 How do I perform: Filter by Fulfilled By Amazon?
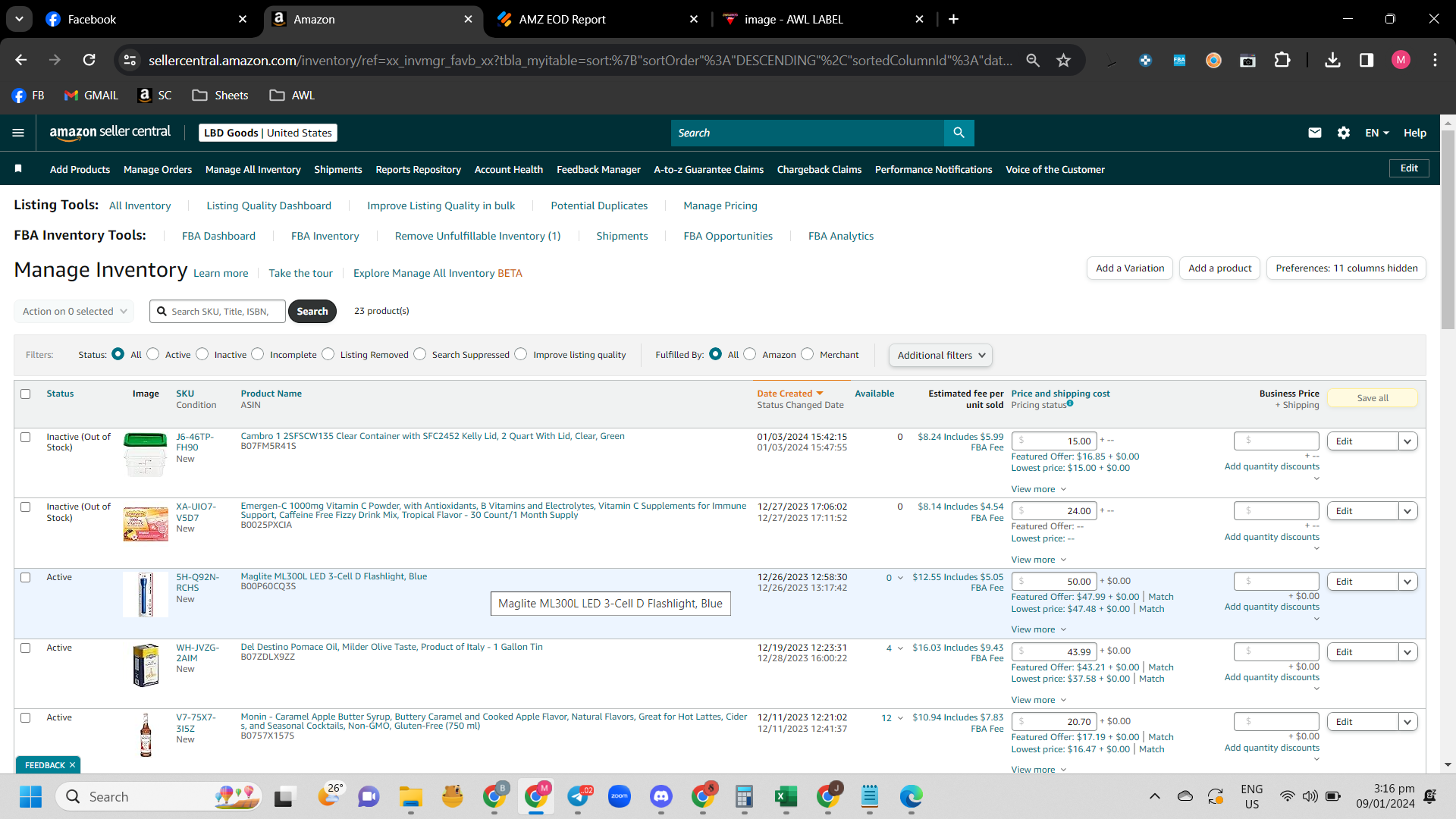point(750,354)
